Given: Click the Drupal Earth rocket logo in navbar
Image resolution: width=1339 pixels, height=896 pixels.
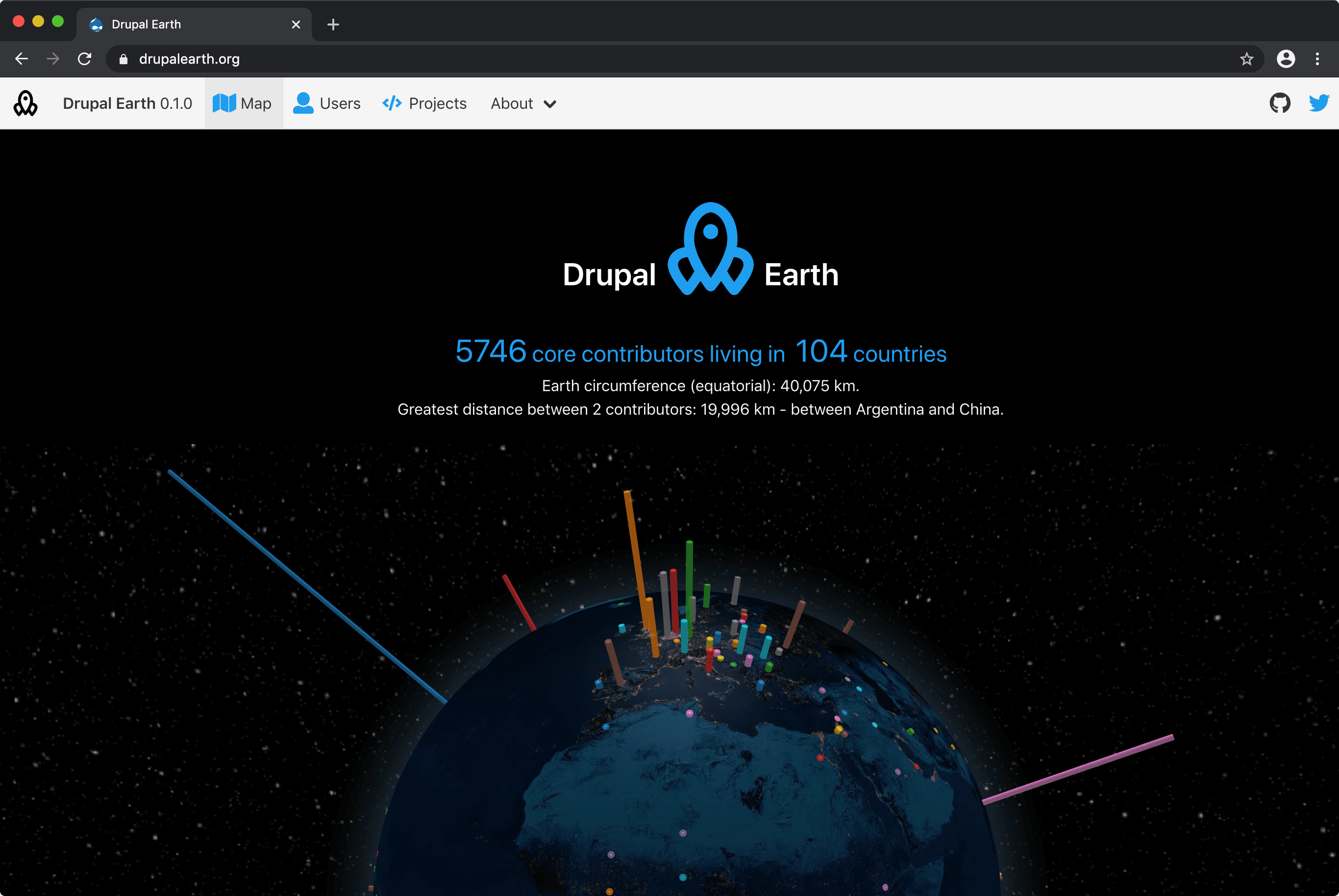Looking at the screenshot, I should [x=25, y=103].
